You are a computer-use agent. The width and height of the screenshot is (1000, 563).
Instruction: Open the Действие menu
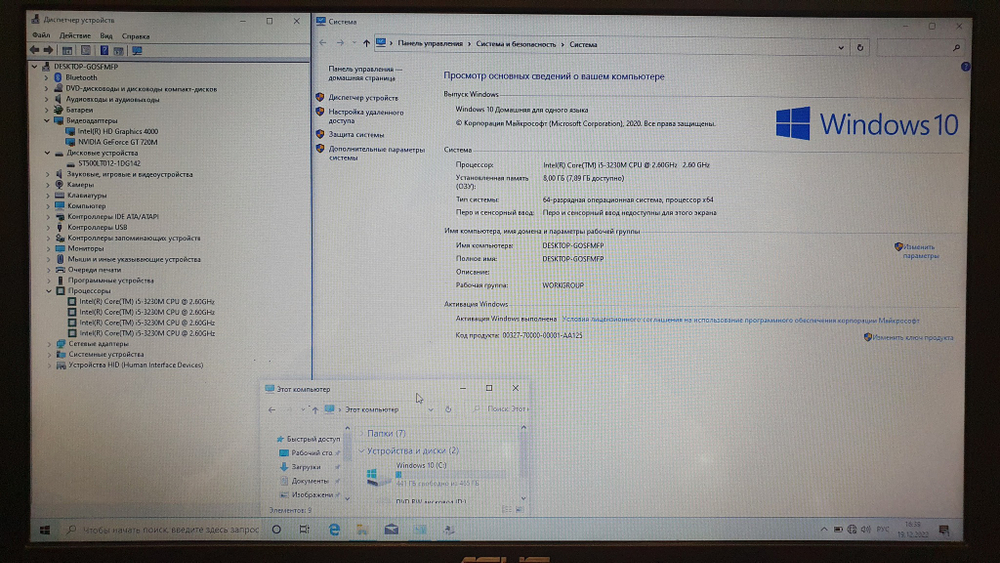coord(75,36)
